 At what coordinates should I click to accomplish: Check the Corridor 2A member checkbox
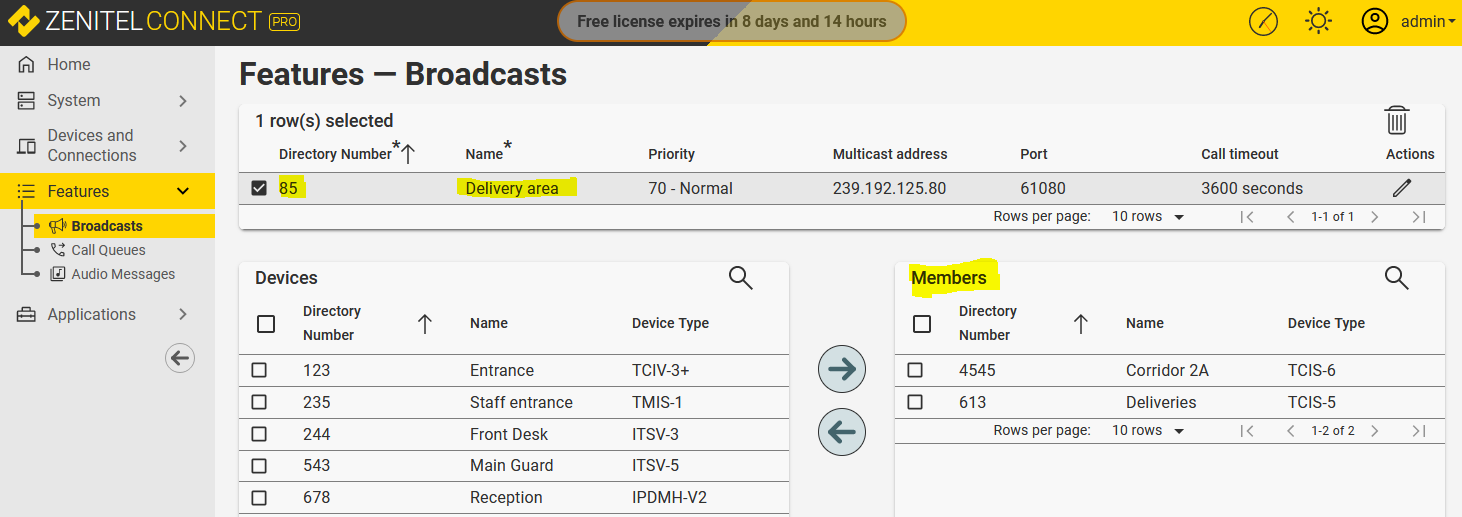(x=915, y=370)
